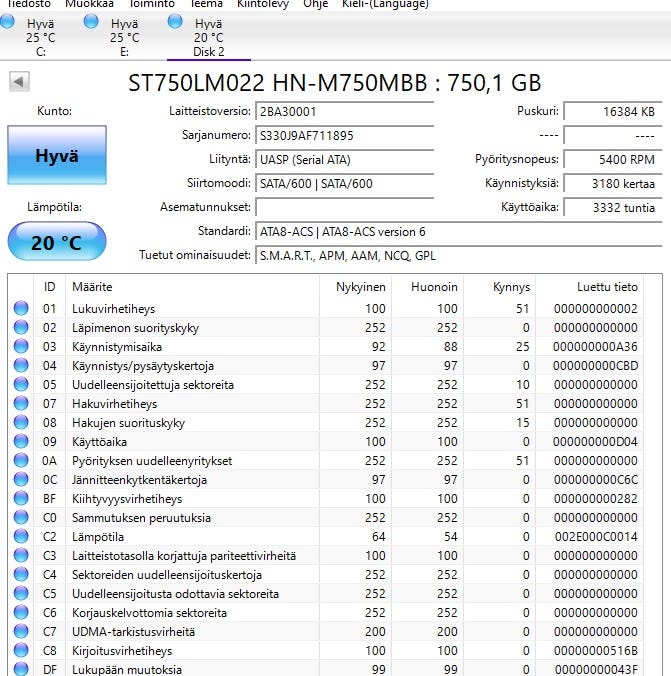Click the Luettu tieto column header
The height and width of the screenshot is (676, 671).
point(606,287)
